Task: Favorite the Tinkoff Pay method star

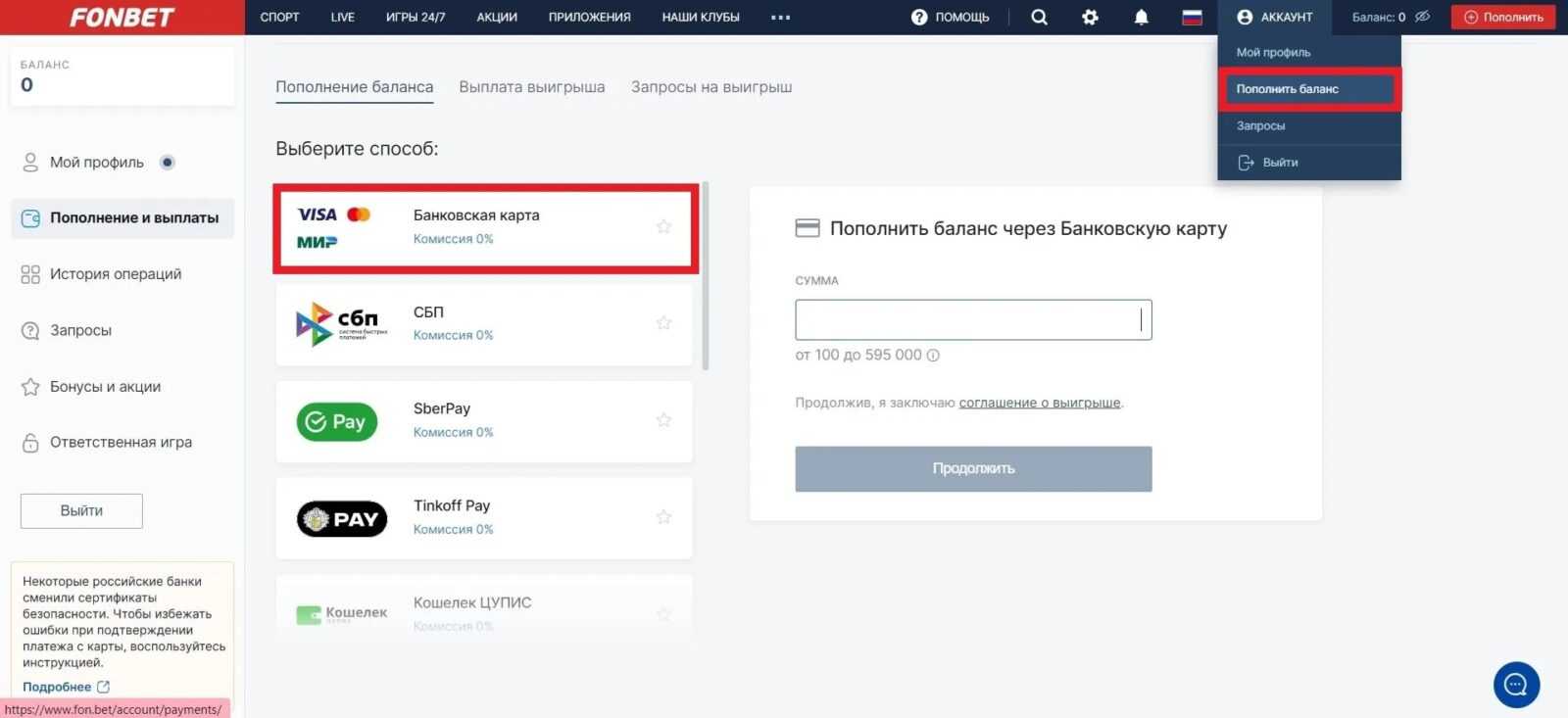Action: click(x=663, y=516)
